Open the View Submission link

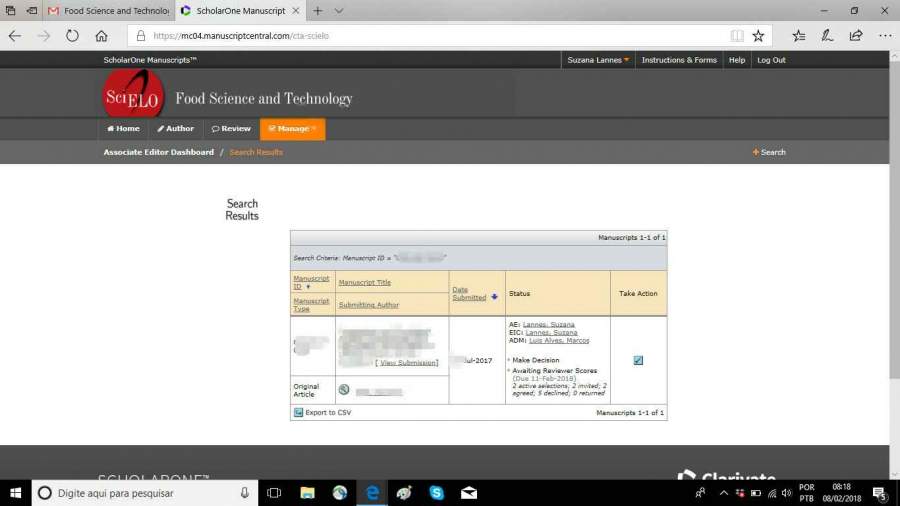(x=406, y=363)
